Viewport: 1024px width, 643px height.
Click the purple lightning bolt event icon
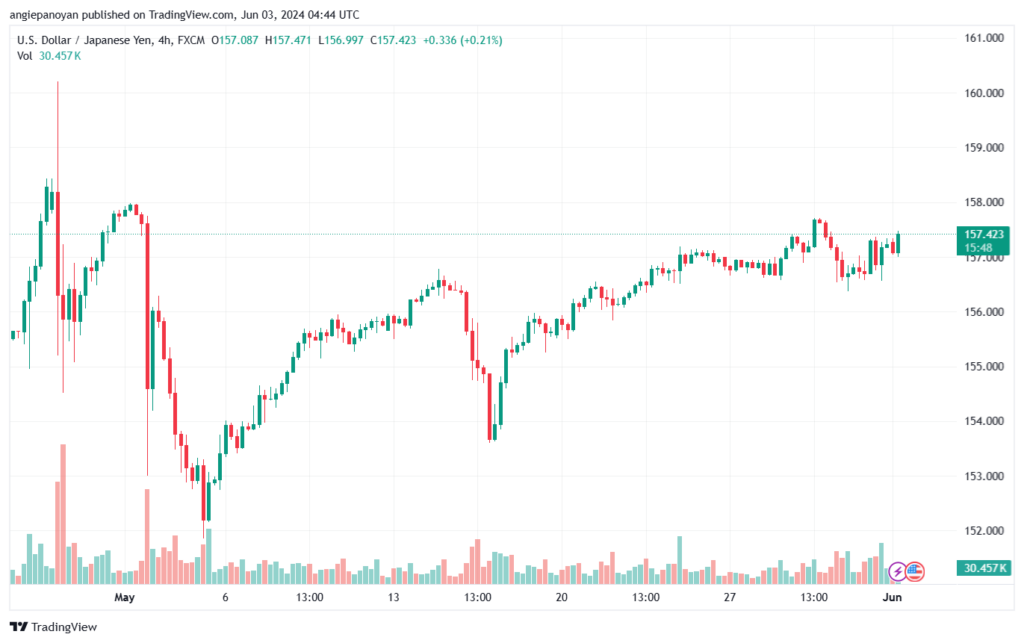897,572
